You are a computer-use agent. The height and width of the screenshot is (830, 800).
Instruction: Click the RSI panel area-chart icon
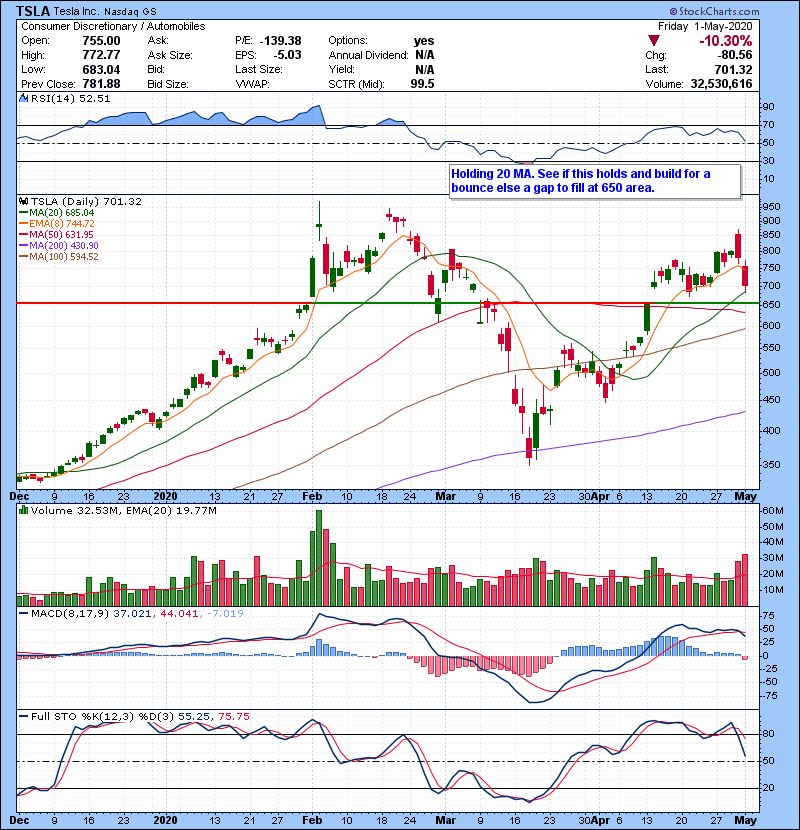point(23,98)
